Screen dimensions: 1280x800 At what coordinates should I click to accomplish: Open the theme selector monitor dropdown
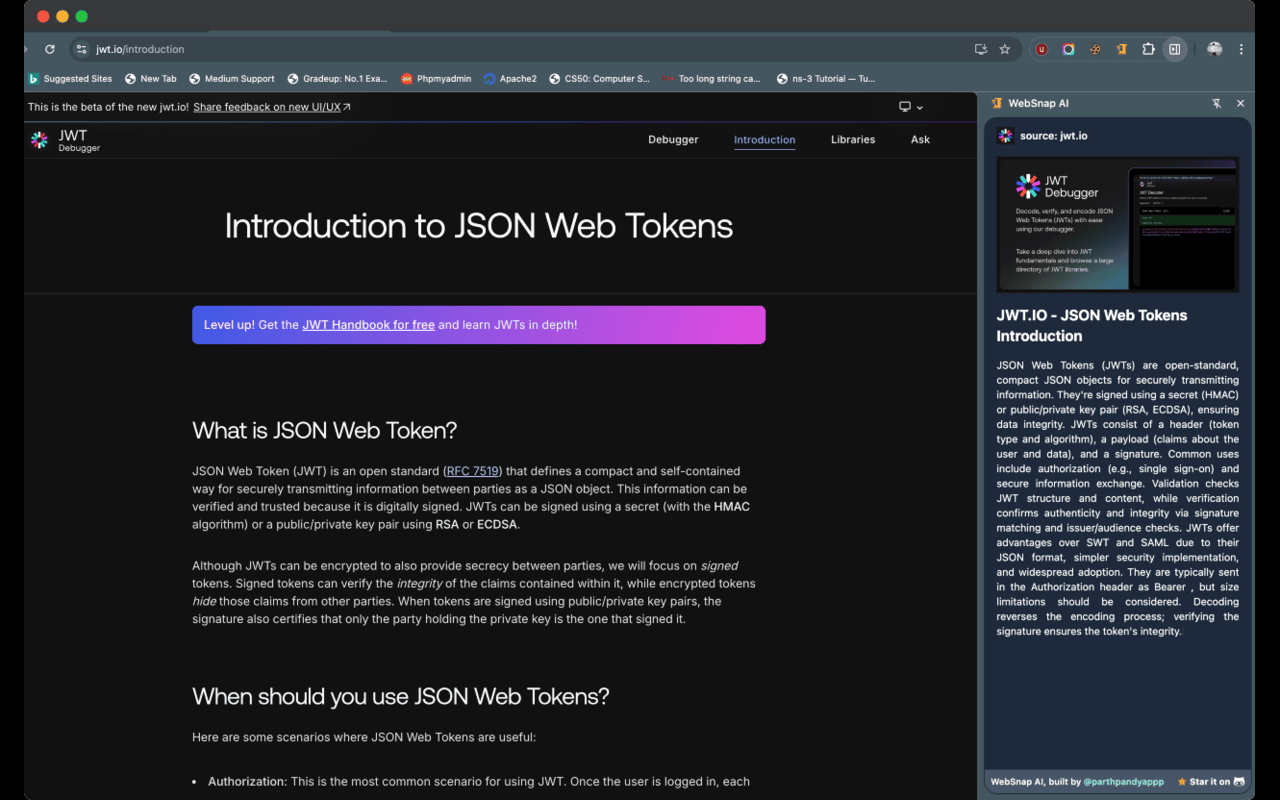click(910, 107)
